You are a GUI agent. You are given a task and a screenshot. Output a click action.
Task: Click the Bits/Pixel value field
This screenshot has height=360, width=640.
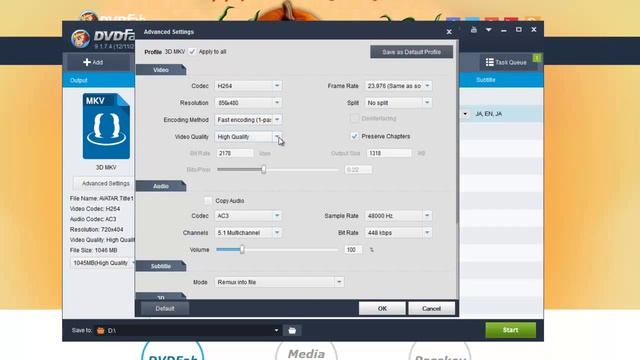point(358,169)
